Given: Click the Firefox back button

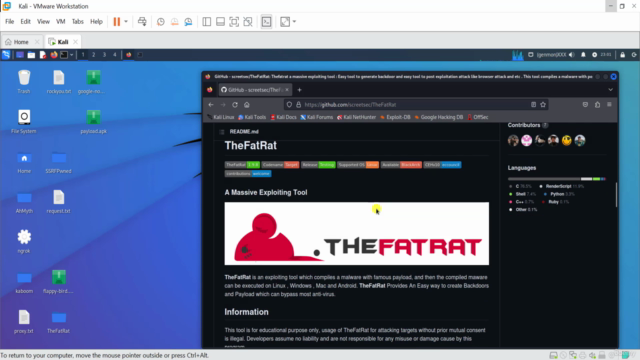Looking at the screenshot, I should click(x=211, y=105).
